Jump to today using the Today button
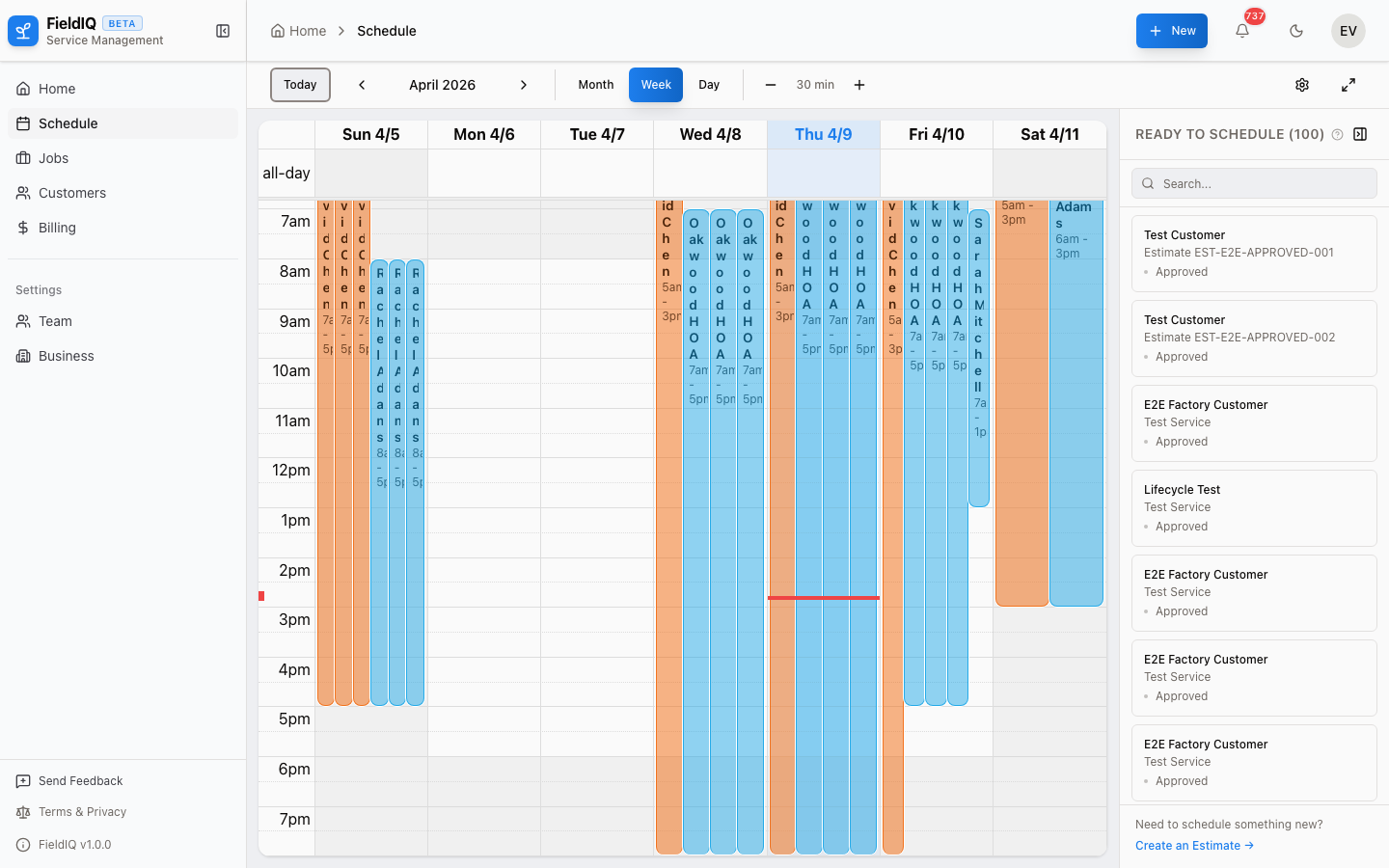Image resolution: width=1389 pixels, height=868 pixels. [299, 85]
